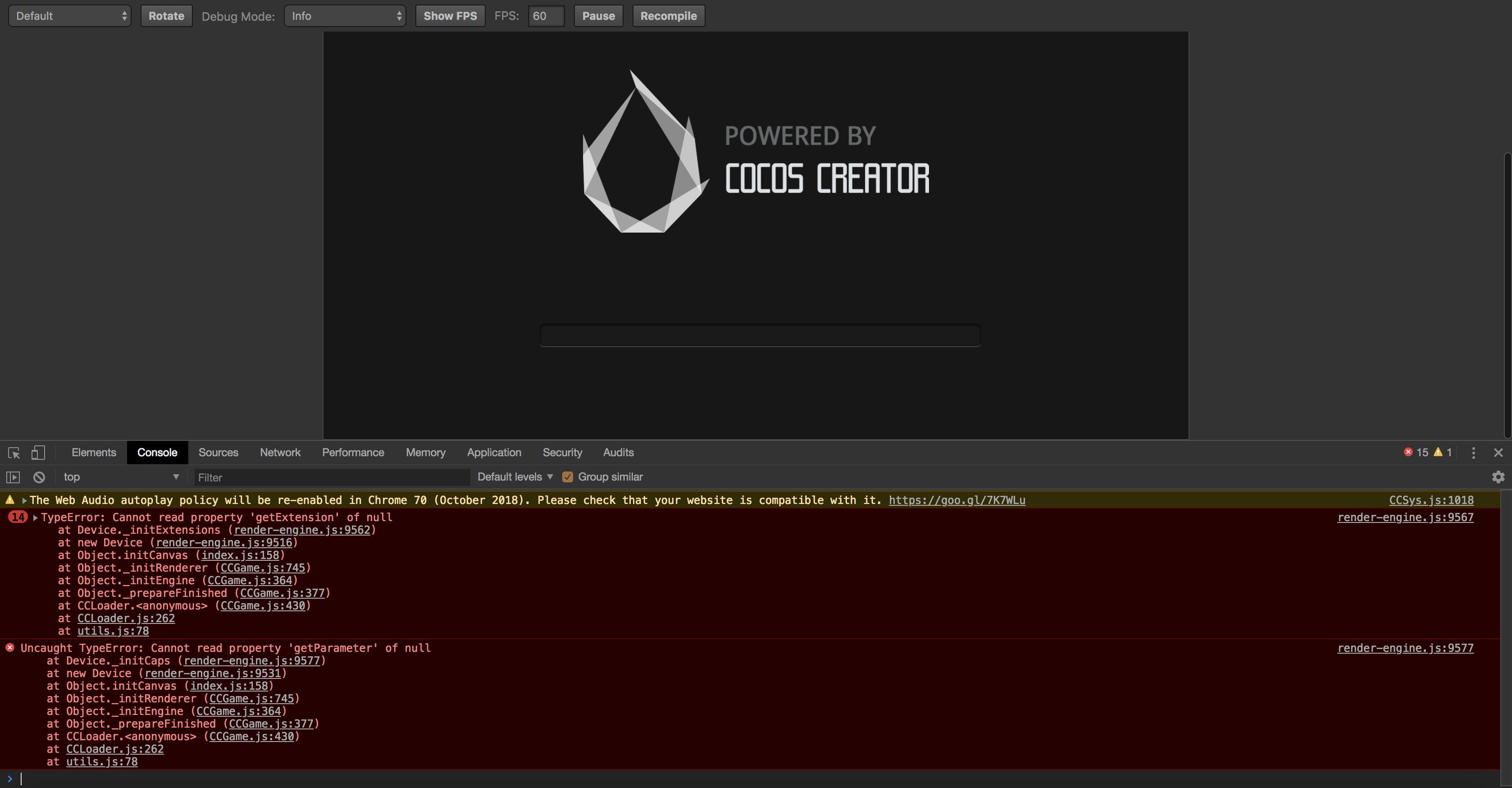Switch to the Sources tab
The image size is (1512, 788).
(218, 453)
